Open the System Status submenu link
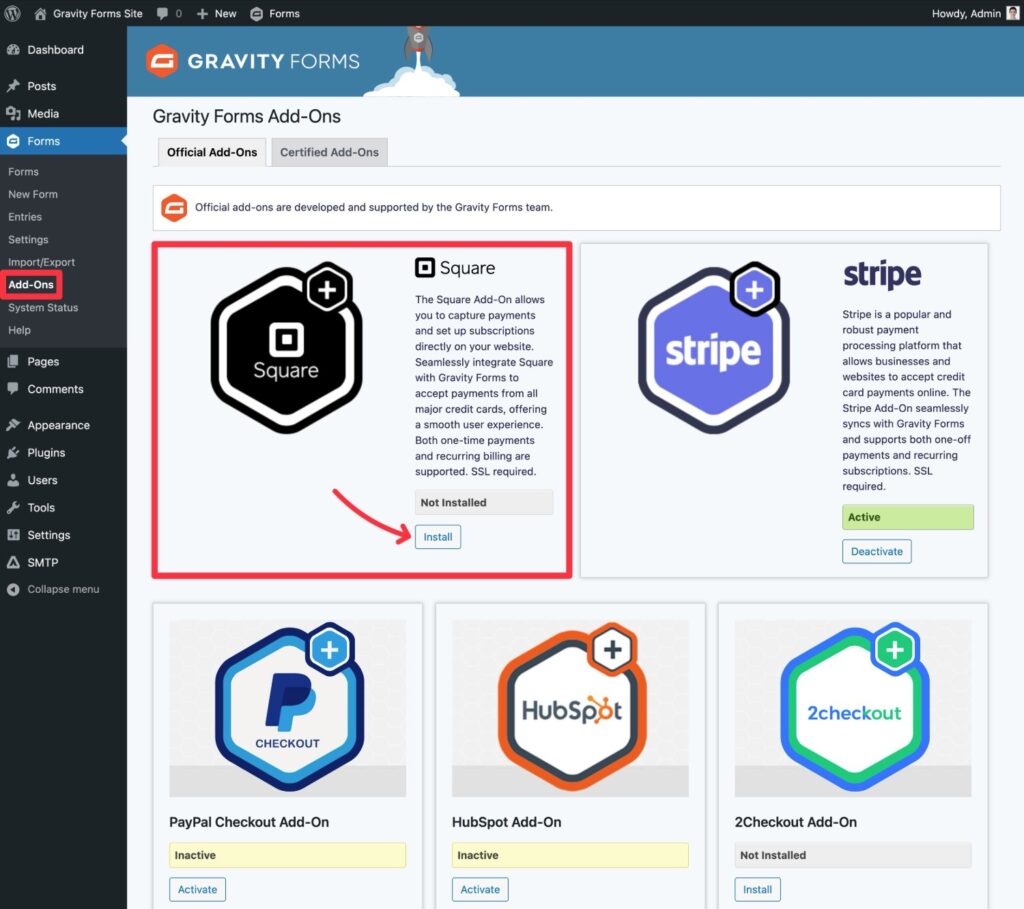This screenshot has width=1024, height=909. 43,308
